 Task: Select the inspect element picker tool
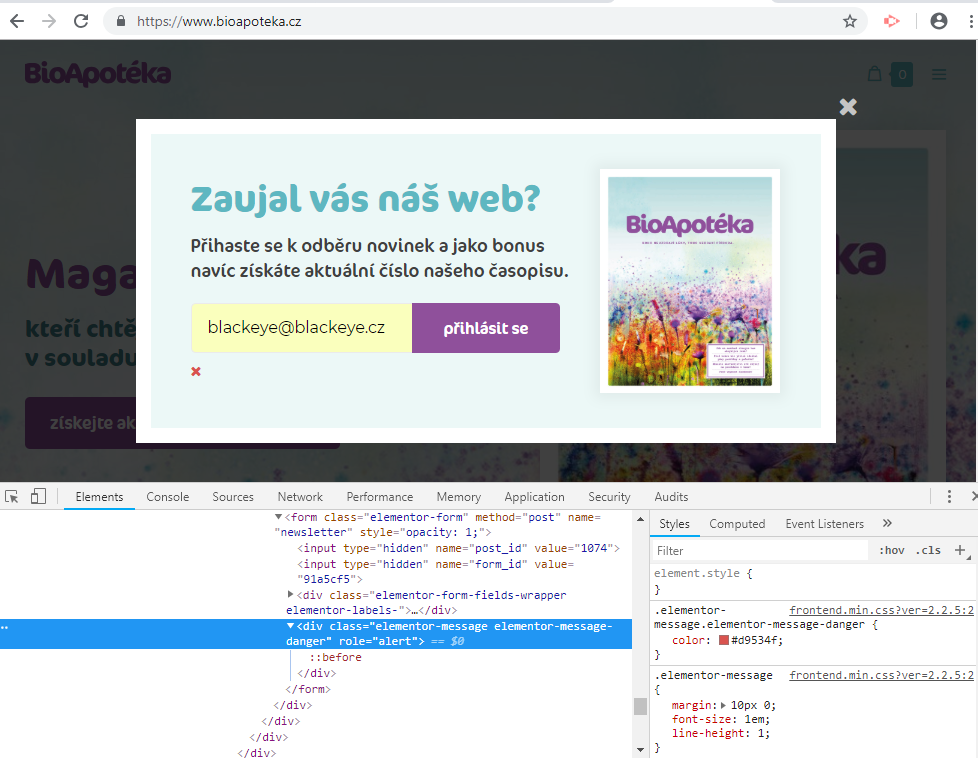click(13, 496)
